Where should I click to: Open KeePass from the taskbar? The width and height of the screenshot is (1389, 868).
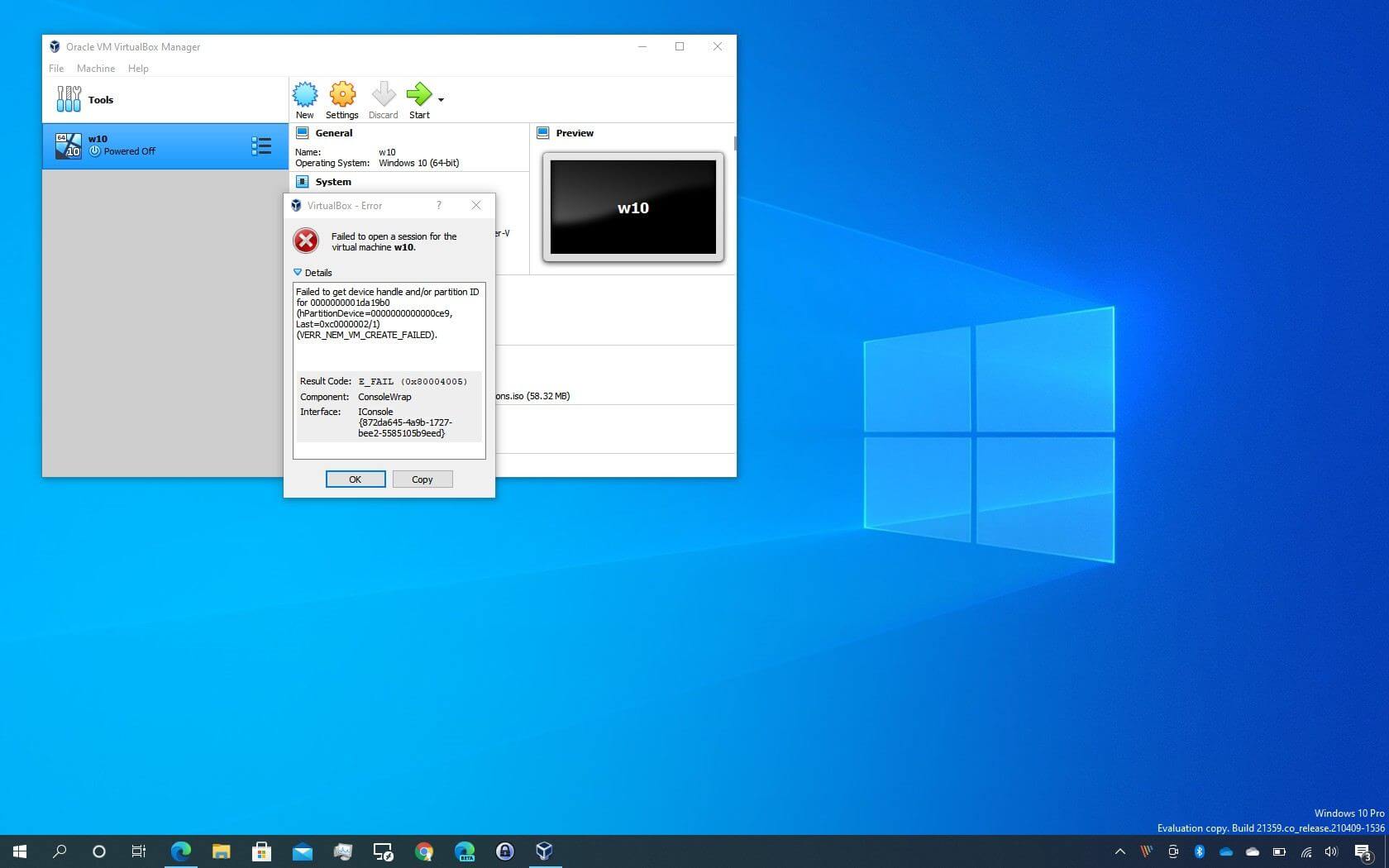click(504, 851)
